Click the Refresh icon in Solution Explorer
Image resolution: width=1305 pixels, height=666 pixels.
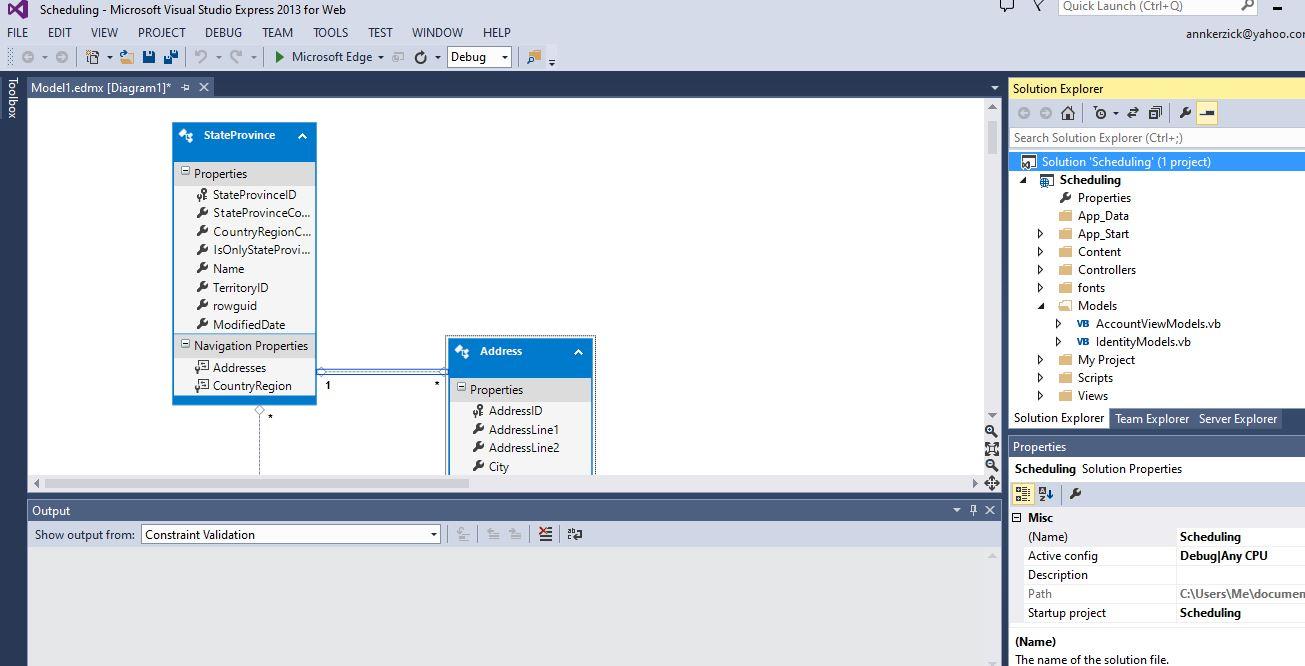pyautogui.click(x=1133, y=113)
